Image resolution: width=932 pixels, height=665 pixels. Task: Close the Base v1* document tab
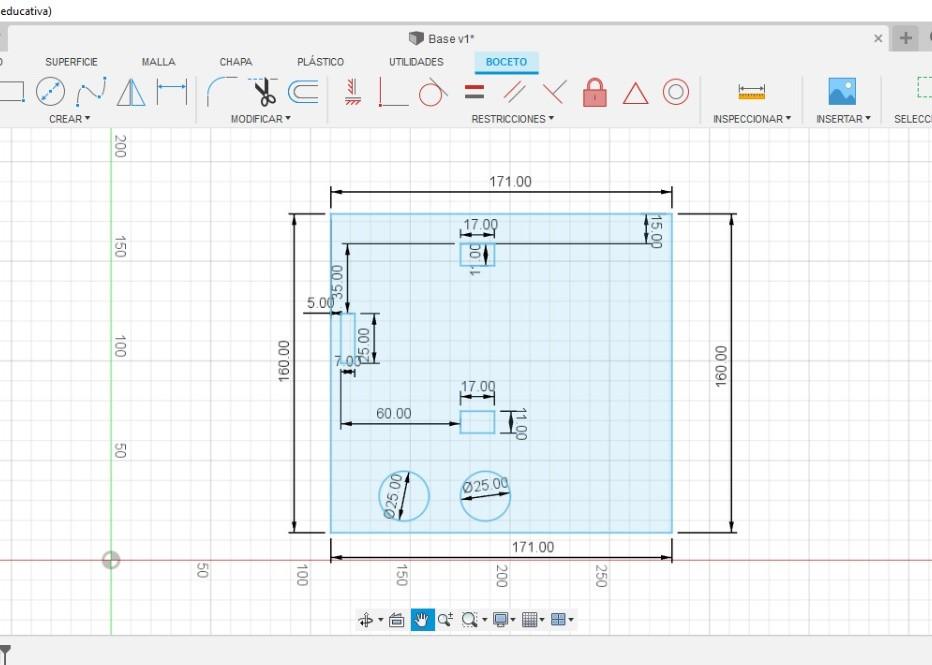(878, 39)
